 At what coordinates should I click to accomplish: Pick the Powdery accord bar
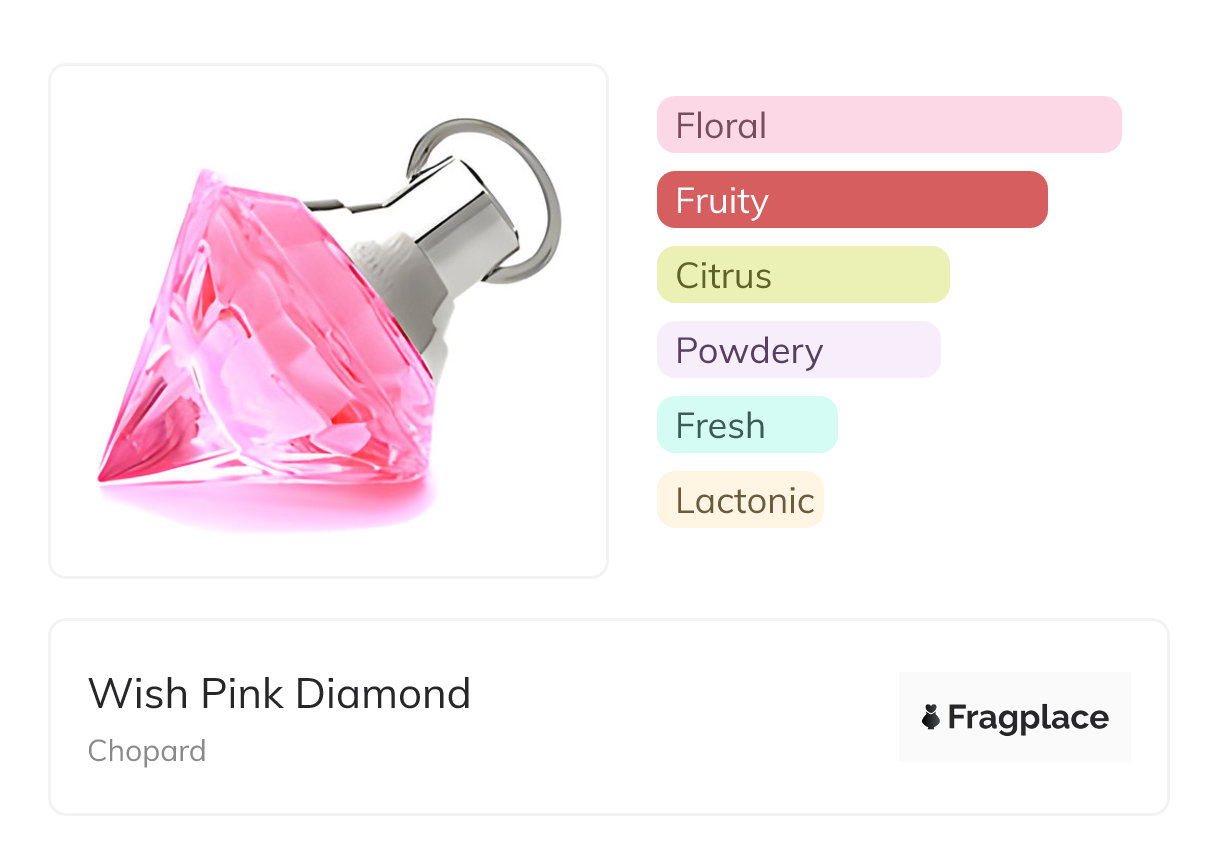pyautogui.click(x=798, y=350)
